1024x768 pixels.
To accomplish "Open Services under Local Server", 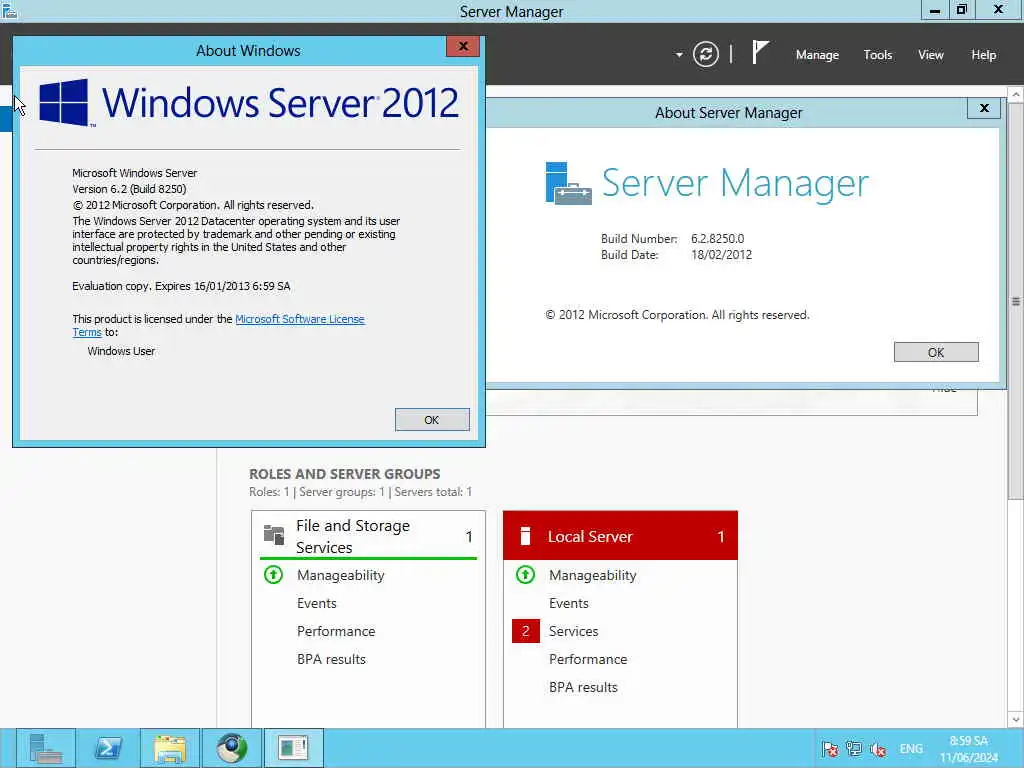I will [x=573, y=632].
